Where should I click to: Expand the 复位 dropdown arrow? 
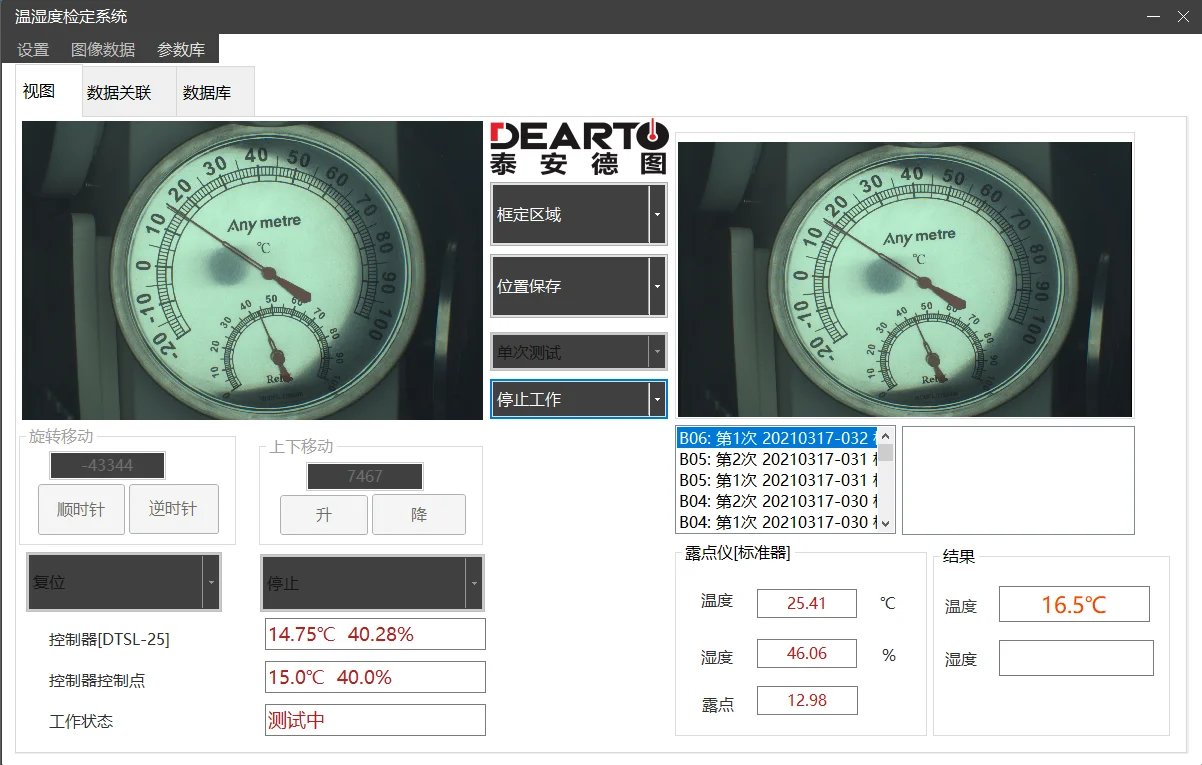[x=210, y=582]
